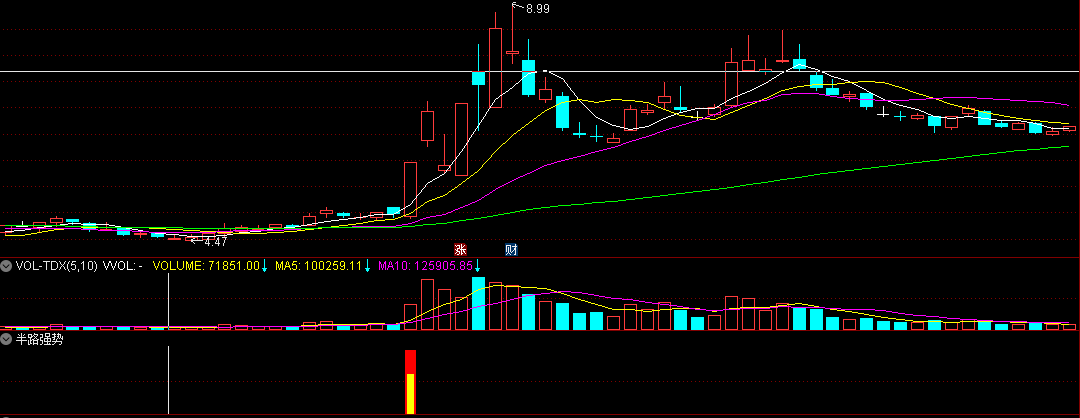The width and height of the screenshot is (1080, 418).
Task: Select the red-yellow 半路强势 signal bar
Action: pyautogui.click(x=411, y=382)
